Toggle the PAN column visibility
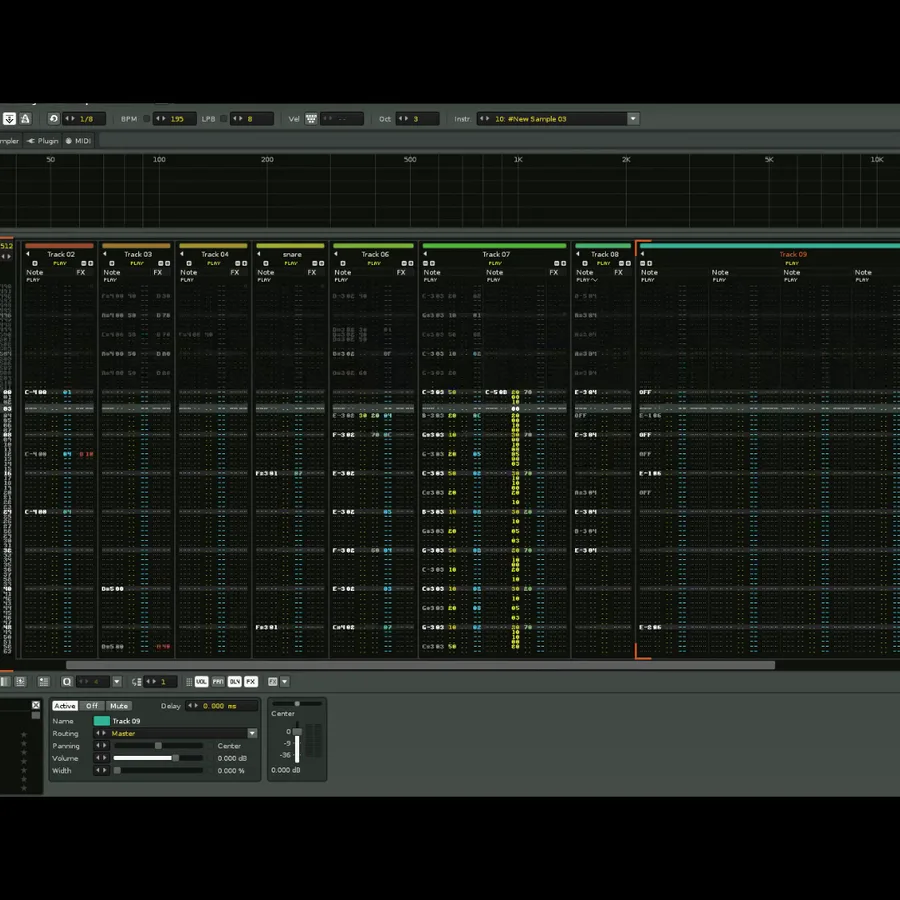This screenshot has width=900, height=900. point(218,681)
